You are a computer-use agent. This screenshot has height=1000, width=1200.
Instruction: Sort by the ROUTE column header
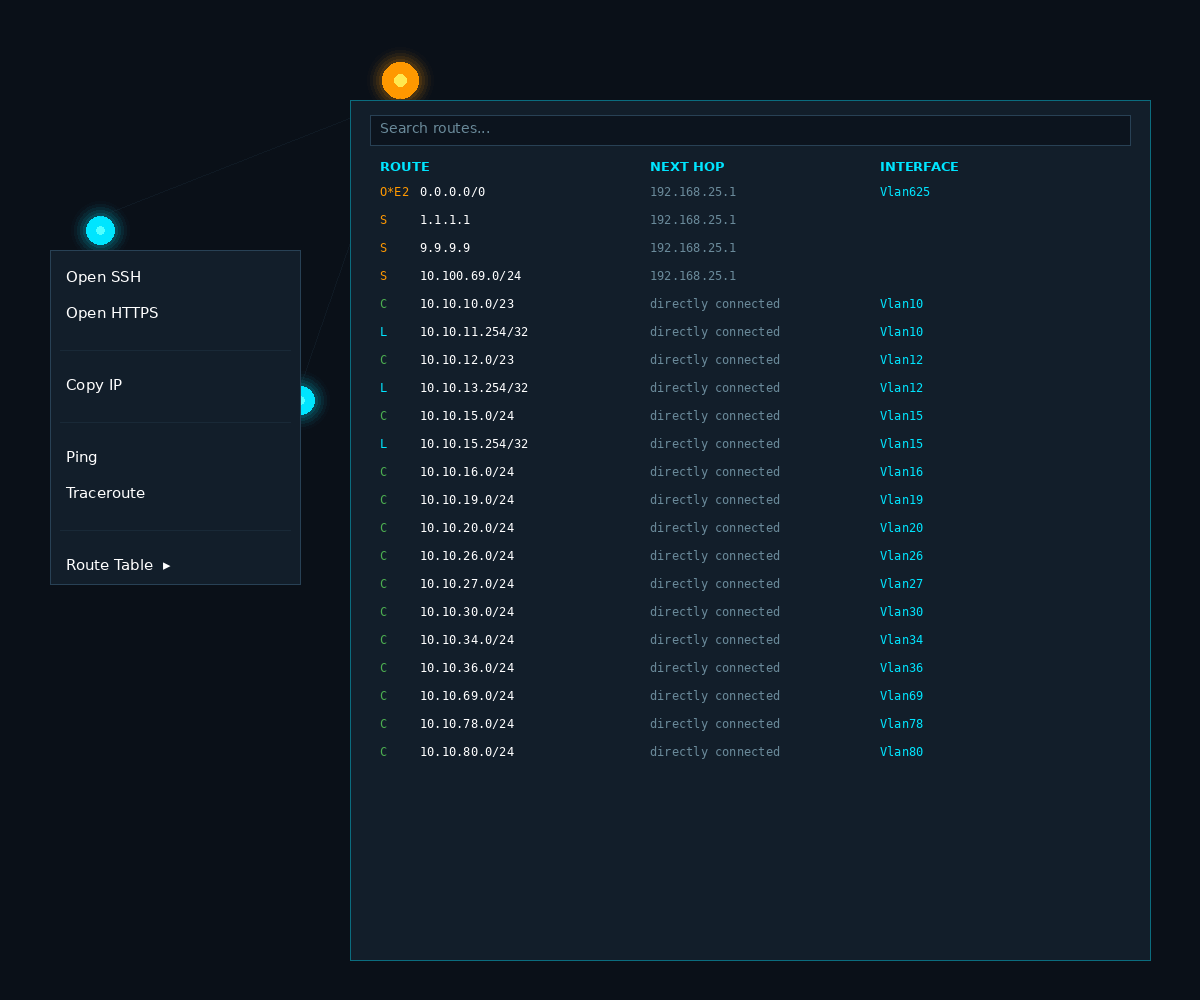(404, 167)
